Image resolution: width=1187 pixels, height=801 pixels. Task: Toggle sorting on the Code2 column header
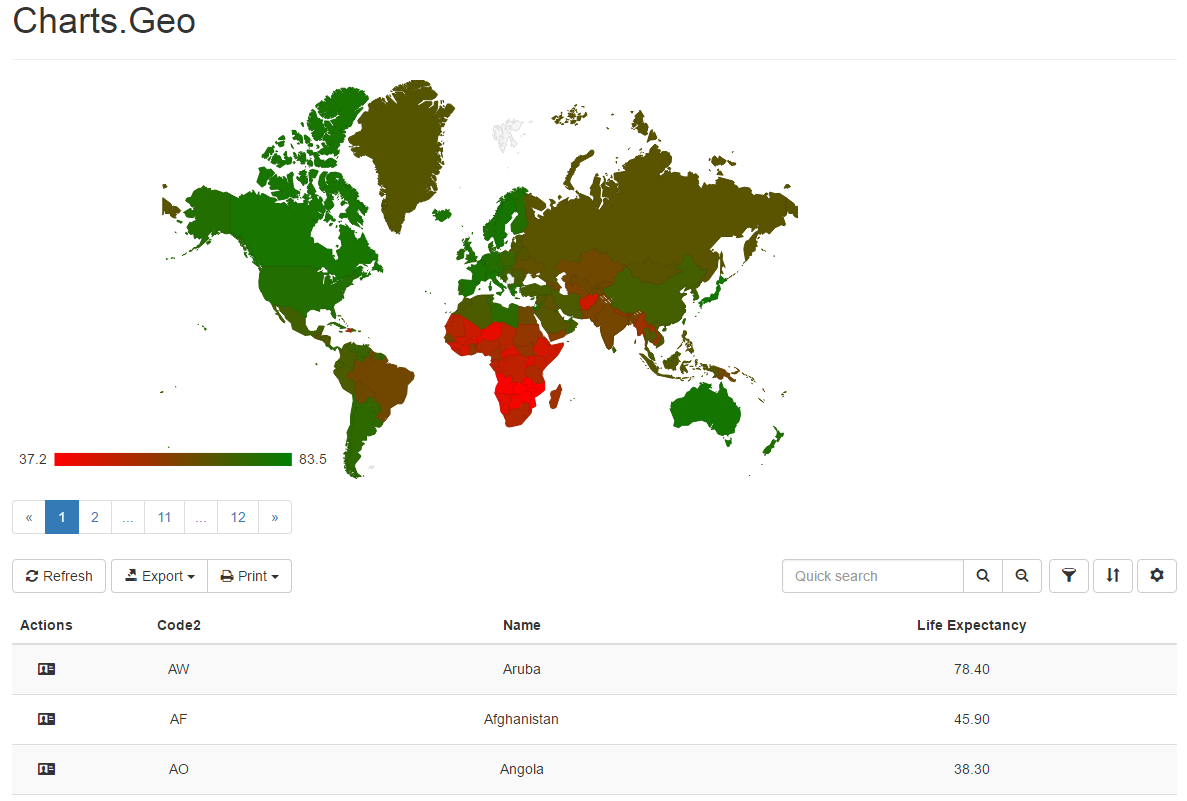point(179,625)
